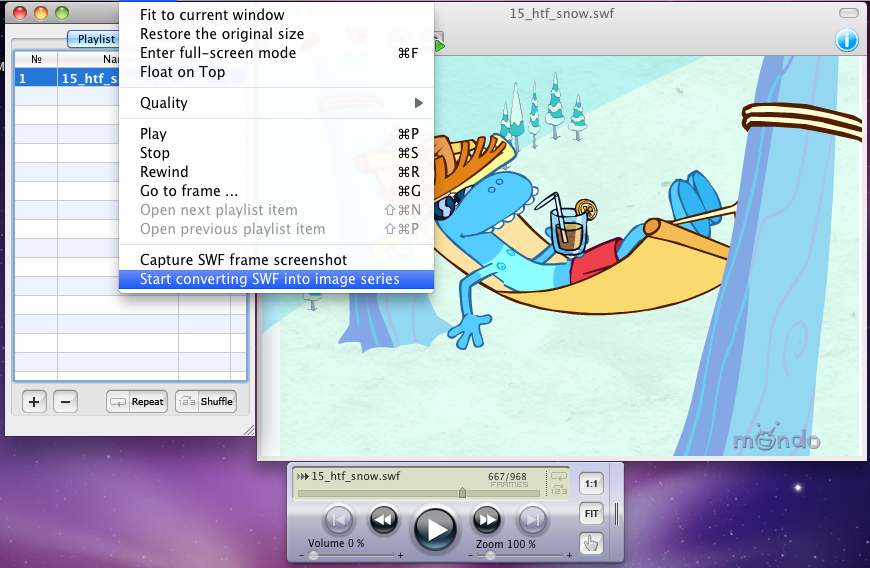Screen dimensions: 870x568
Task: Toggle the hand pointer tool button
Action: [591, 543]
